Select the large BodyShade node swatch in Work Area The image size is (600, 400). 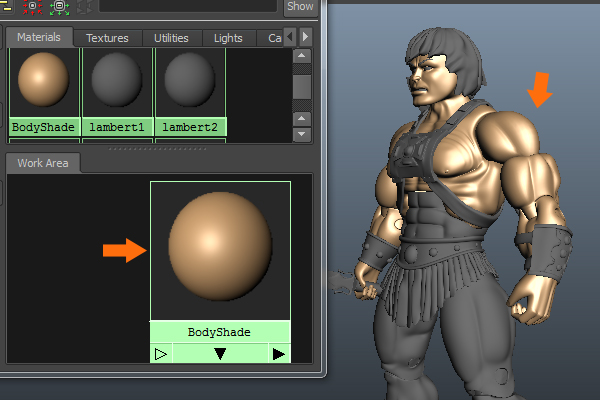coord(220,251)
